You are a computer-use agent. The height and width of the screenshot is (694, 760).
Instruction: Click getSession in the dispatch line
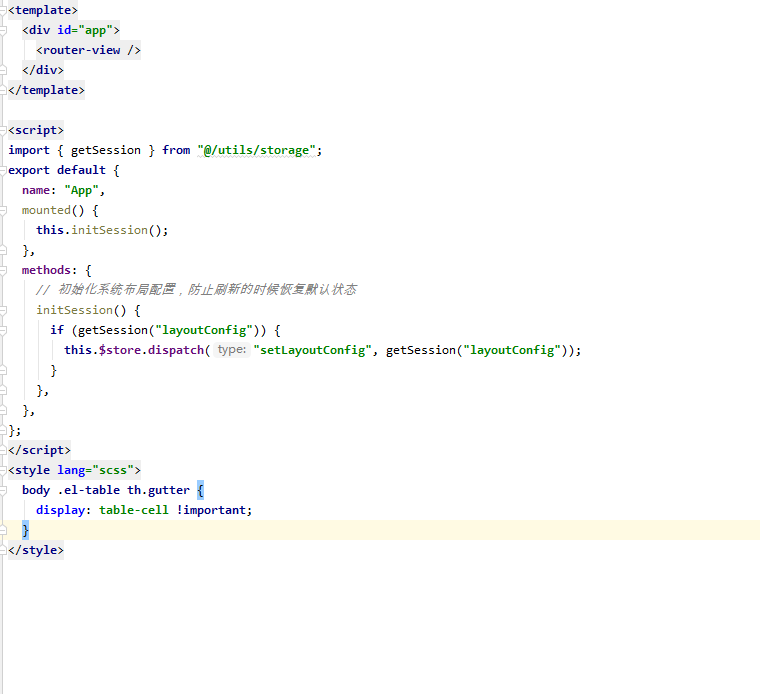coord(421,350)
